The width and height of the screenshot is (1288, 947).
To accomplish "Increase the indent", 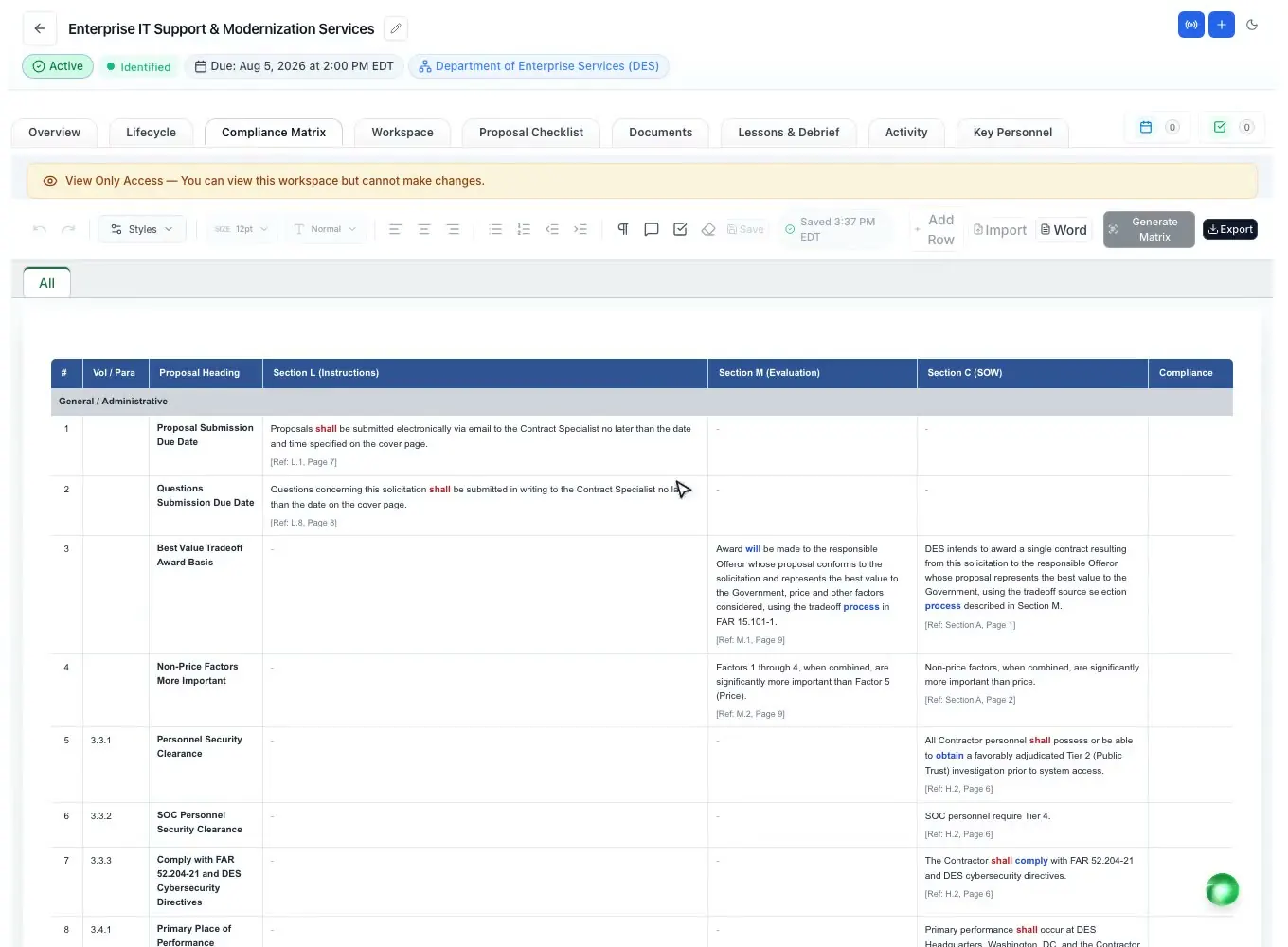I will click(x=581, y=229).
